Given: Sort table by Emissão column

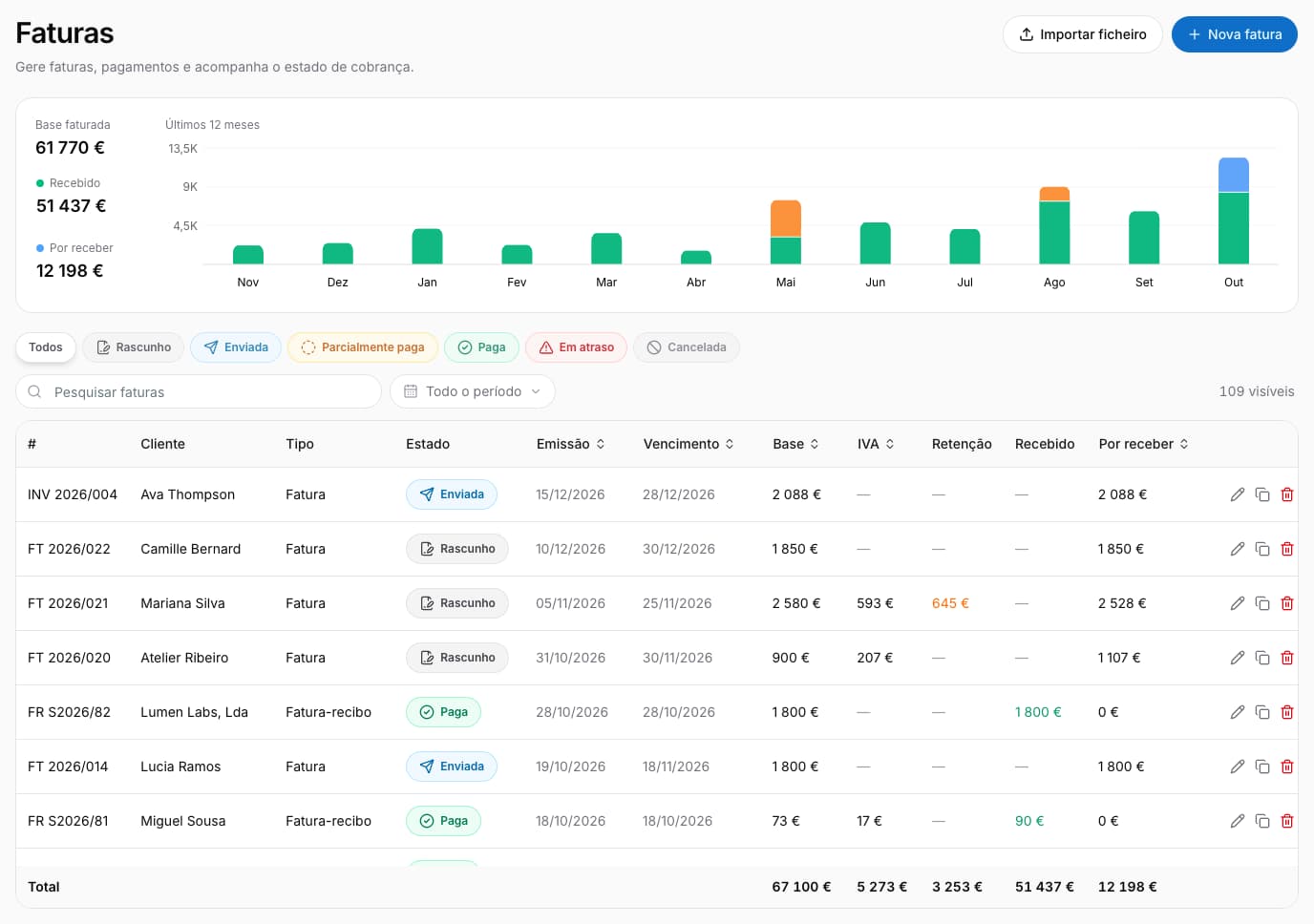Looking at the screenshot, I should [x=571, y=444].
